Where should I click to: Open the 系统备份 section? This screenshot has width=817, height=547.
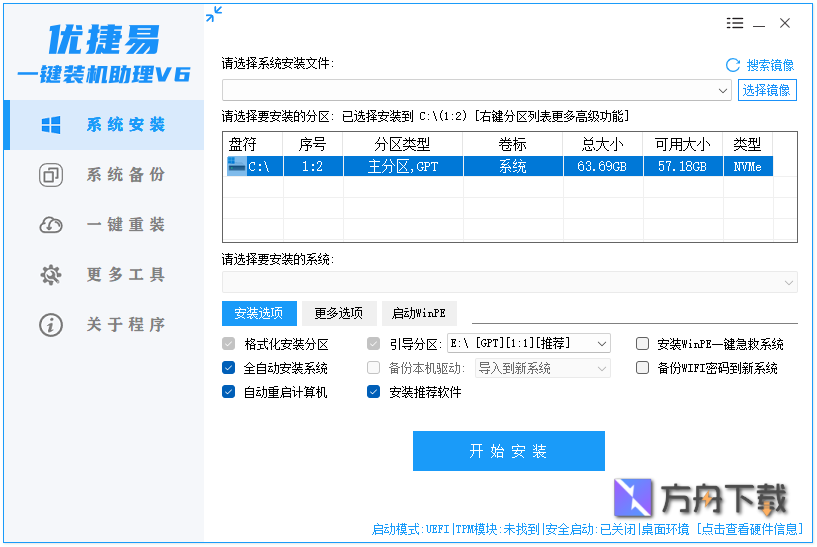point(105,175)
